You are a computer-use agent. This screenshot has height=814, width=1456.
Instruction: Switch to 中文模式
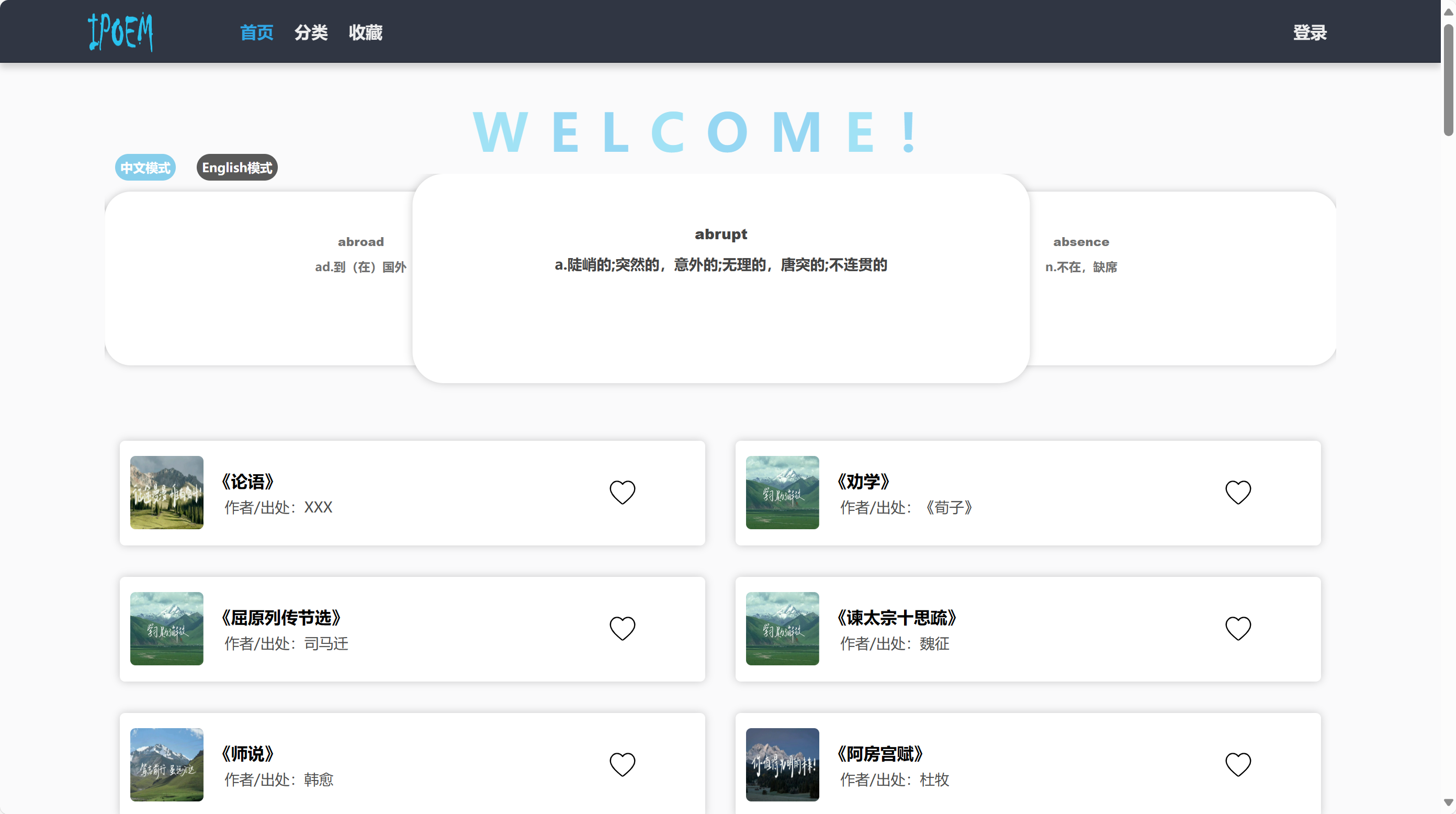coord(145,168)
